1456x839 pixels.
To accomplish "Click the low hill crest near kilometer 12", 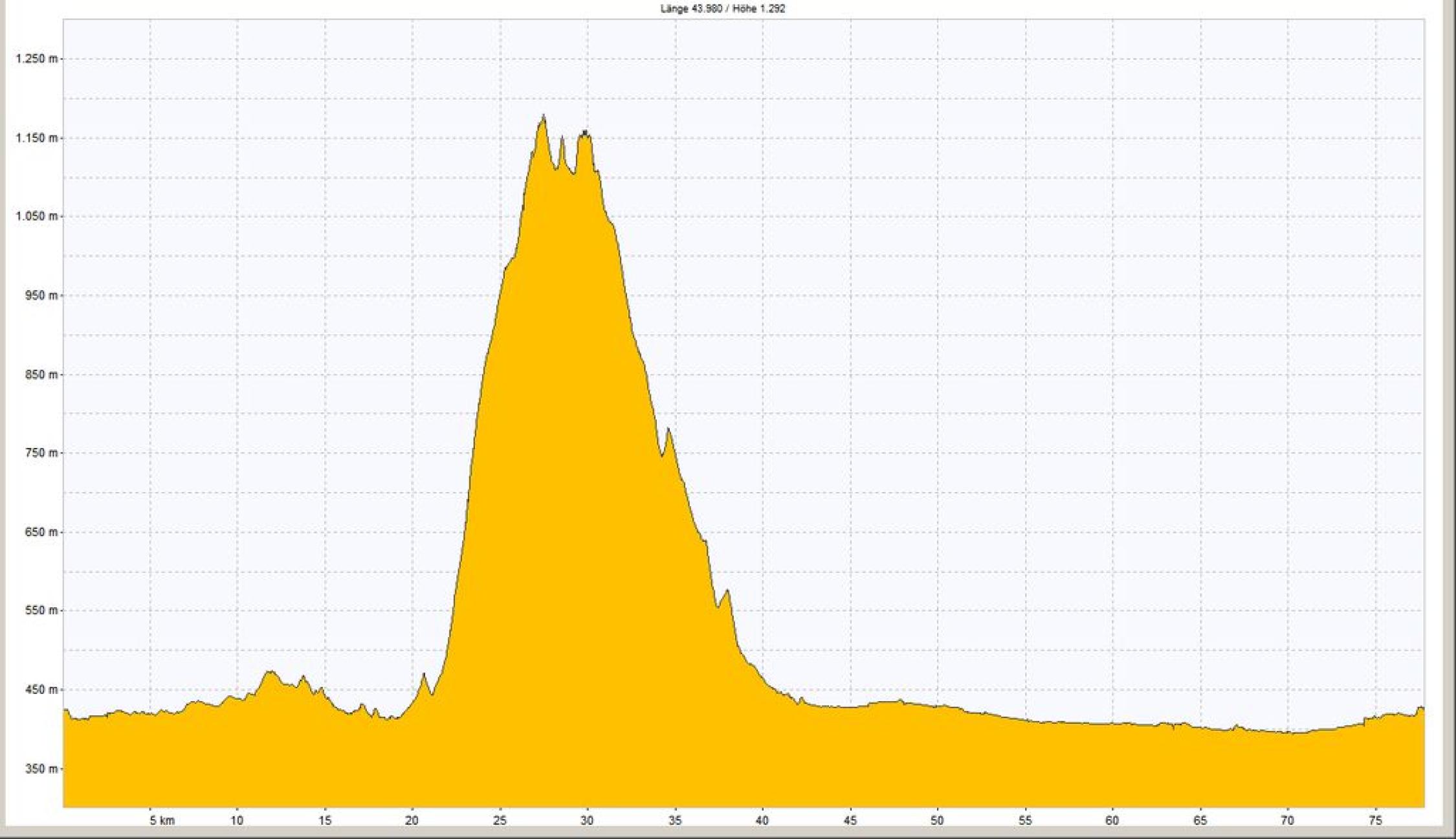I will (270, 673).
